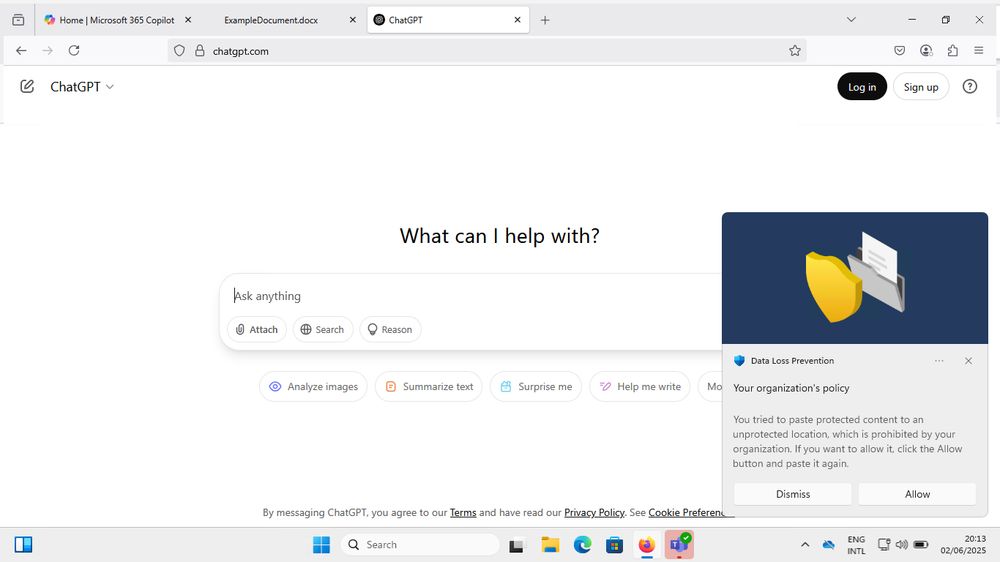Open the Firefox View icon
This screenshot has width=1000, height=562.
coord(18,20)
